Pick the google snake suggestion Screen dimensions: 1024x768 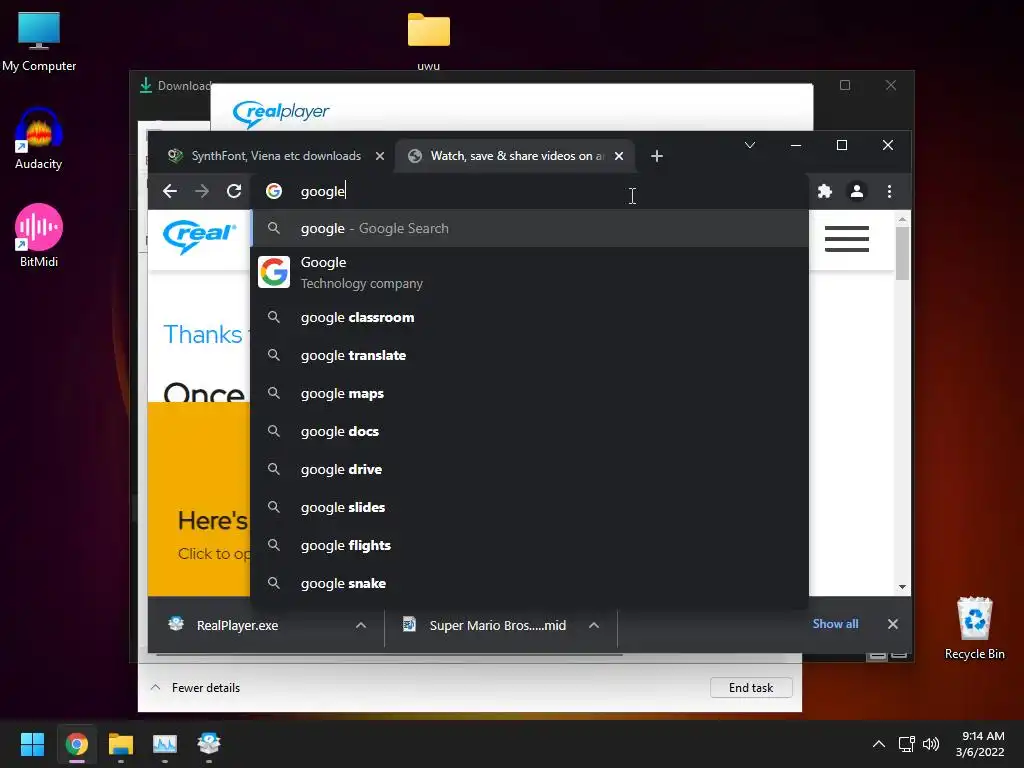pyautogui.click(x=529, y=583)
